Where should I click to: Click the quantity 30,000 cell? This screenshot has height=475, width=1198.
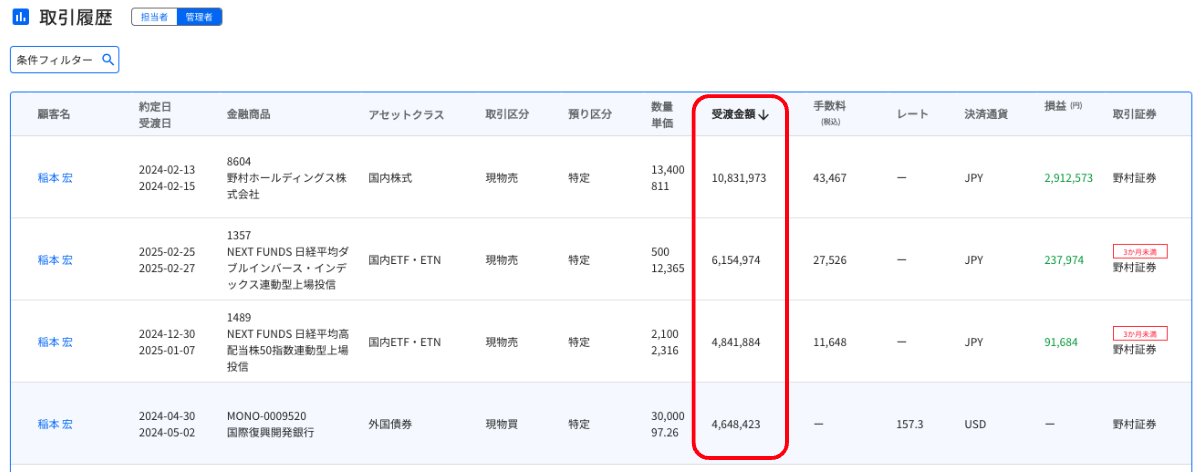pyautogui.click(x=668, y=415)
